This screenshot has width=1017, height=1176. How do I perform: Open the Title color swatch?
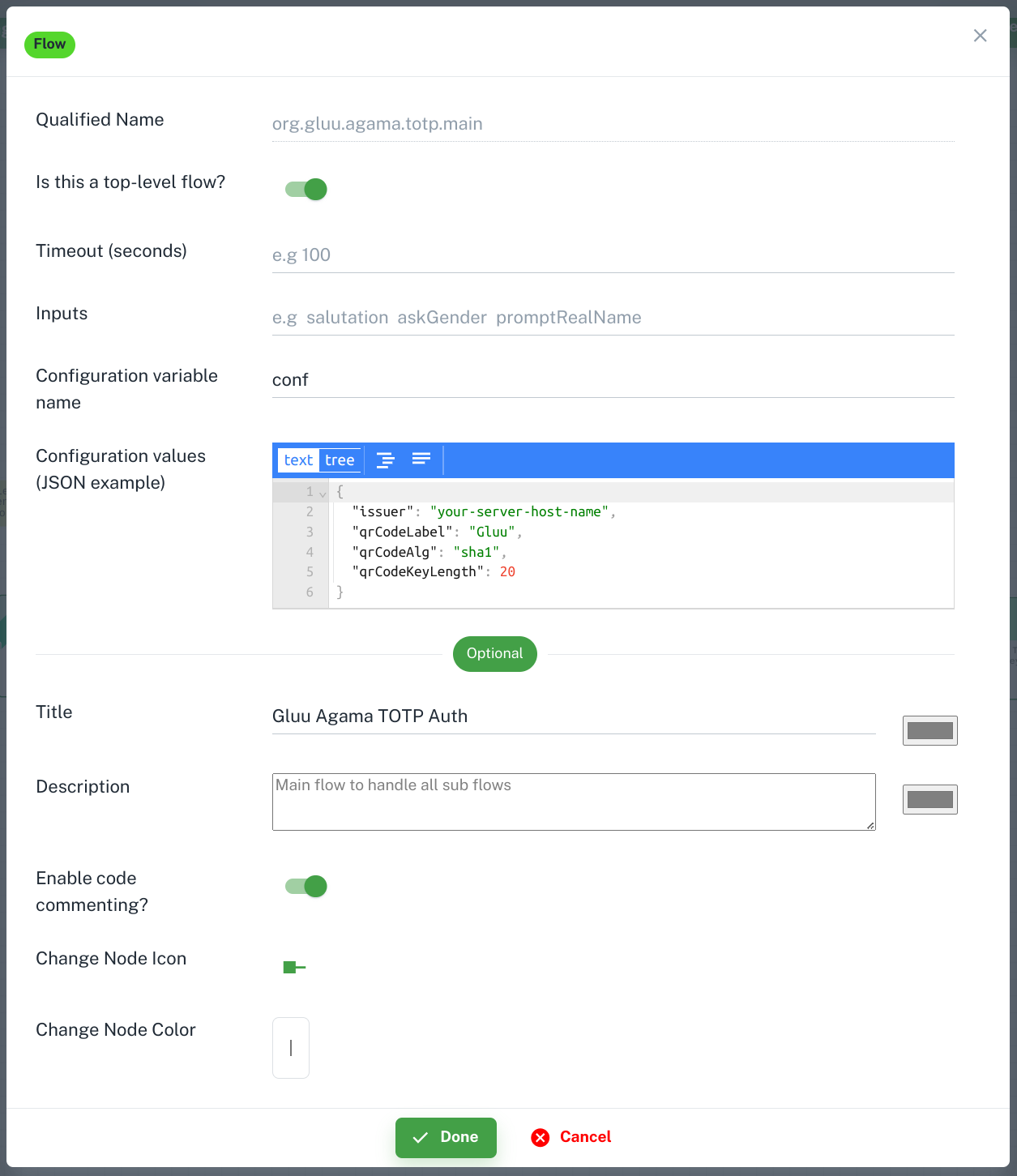(x=930, y=730)
